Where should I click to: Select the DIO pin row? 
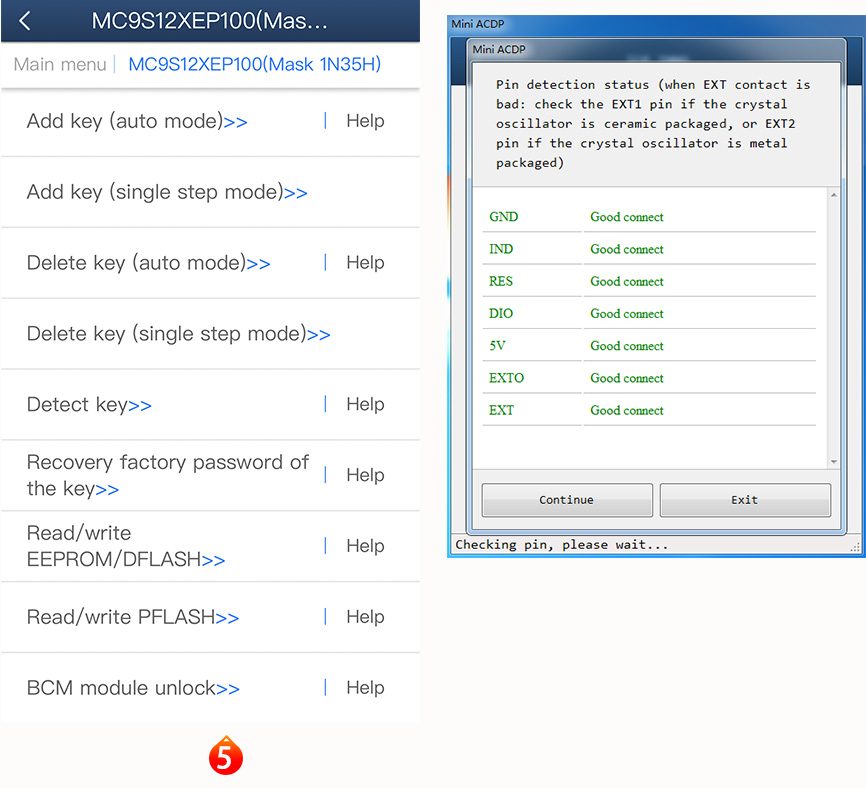tap(650, 314)
